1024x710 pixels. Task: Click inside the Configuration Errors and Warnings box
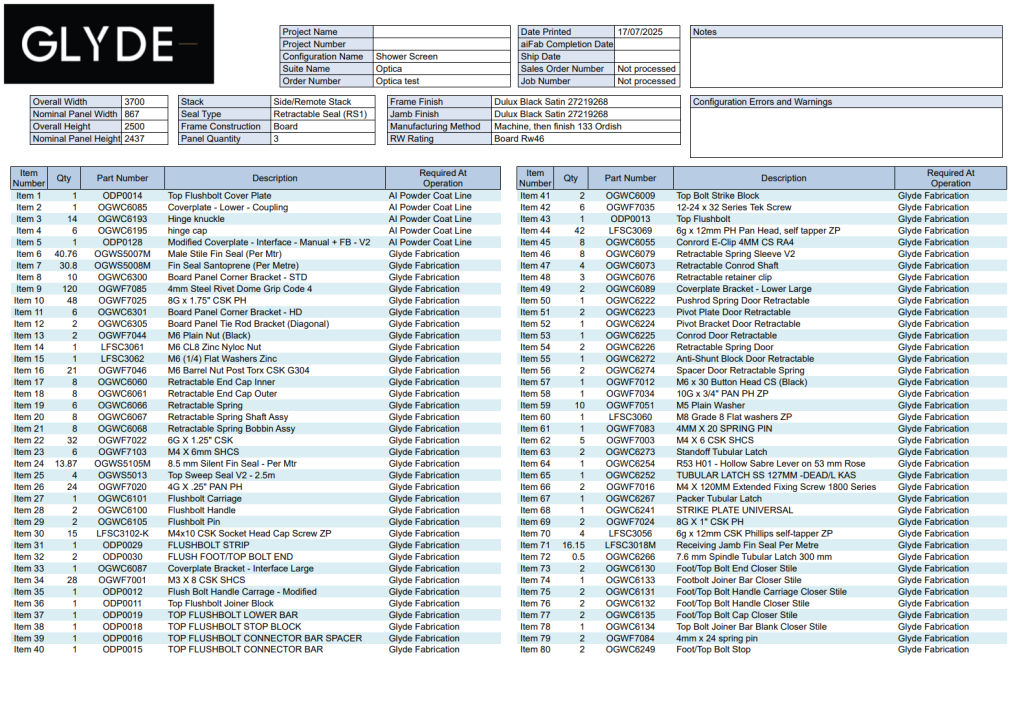click(x=846, y=132)
